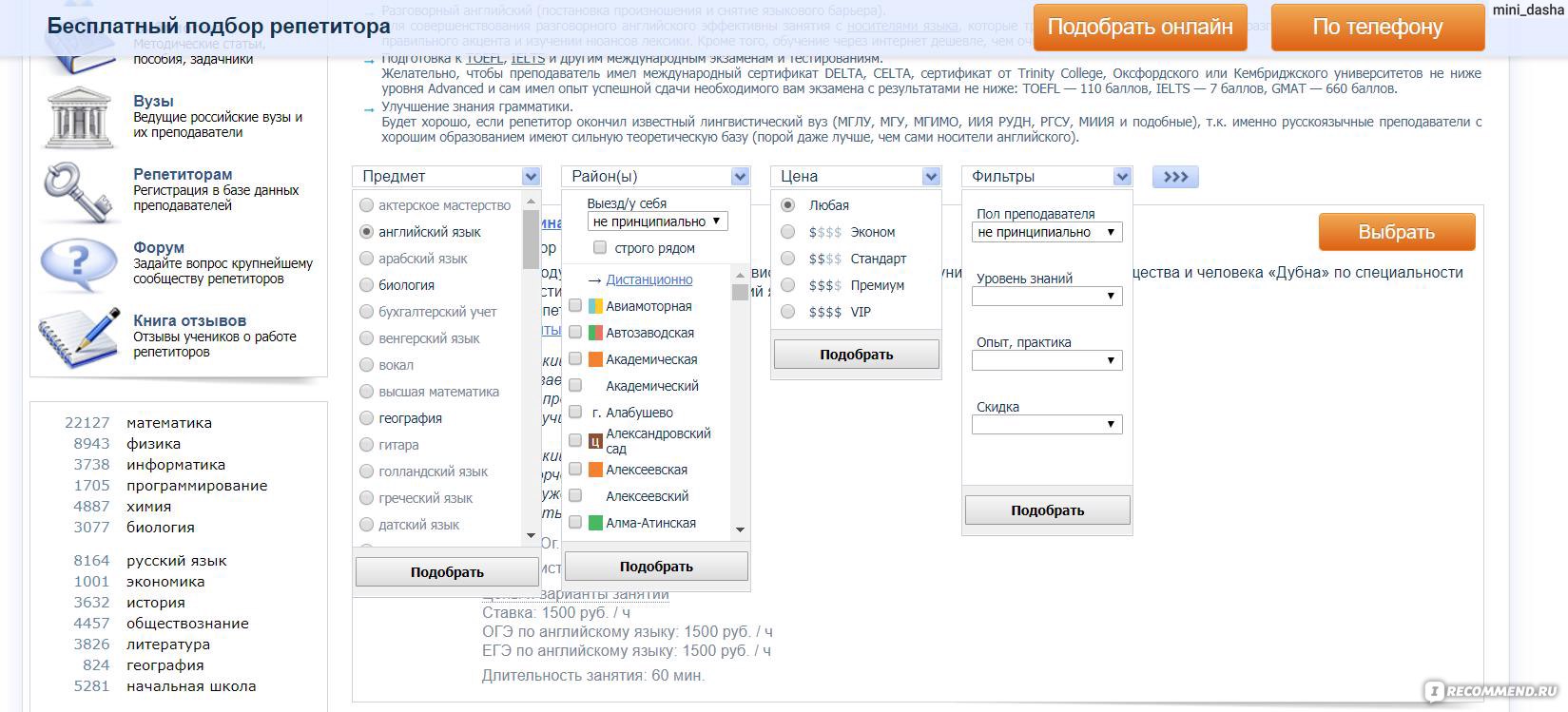Image resolution: width=1568 pixels, height=712 pixels.
Task: Open the русский язык subject link
Action: coord(177,561)
